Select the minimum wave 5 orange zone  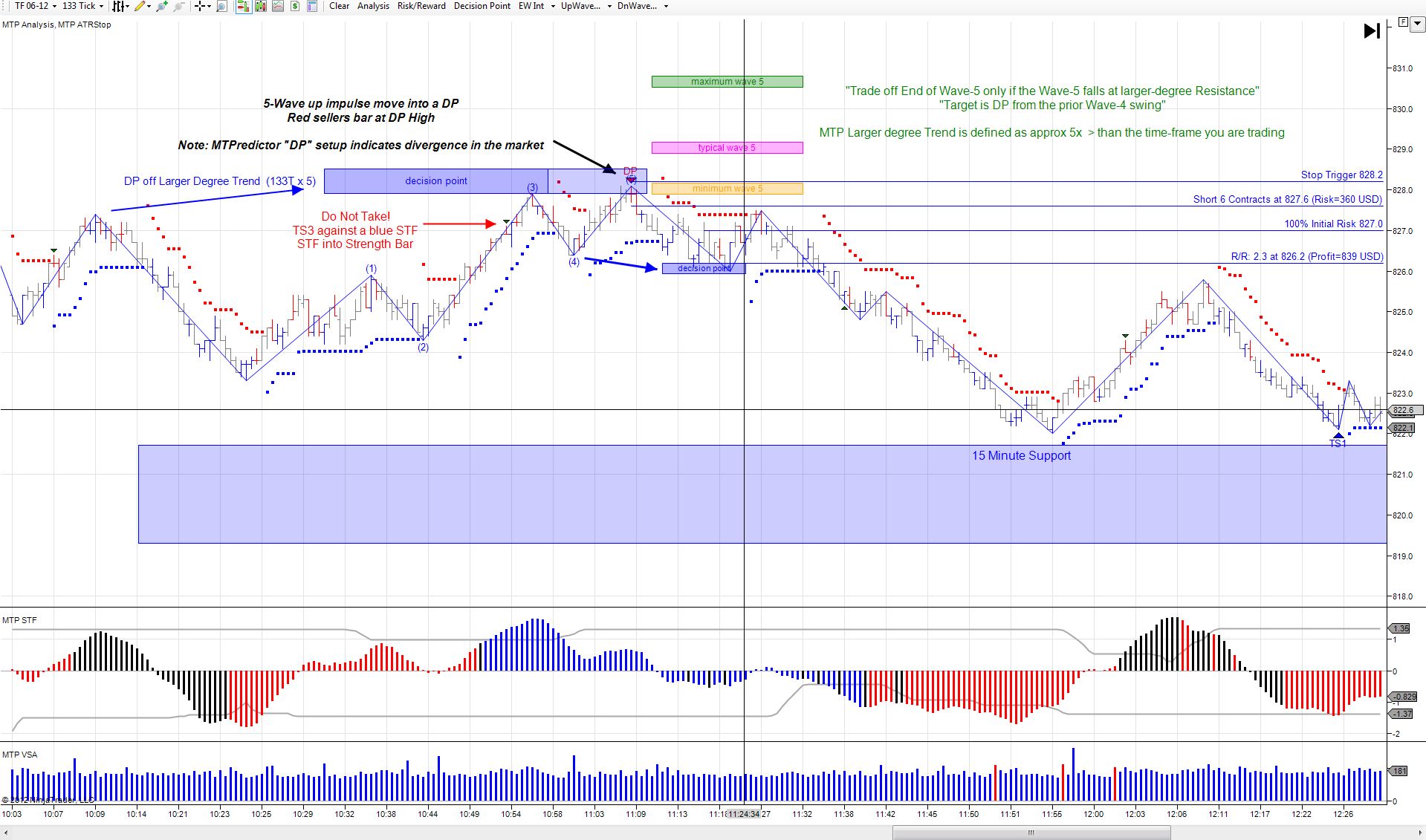727,189
